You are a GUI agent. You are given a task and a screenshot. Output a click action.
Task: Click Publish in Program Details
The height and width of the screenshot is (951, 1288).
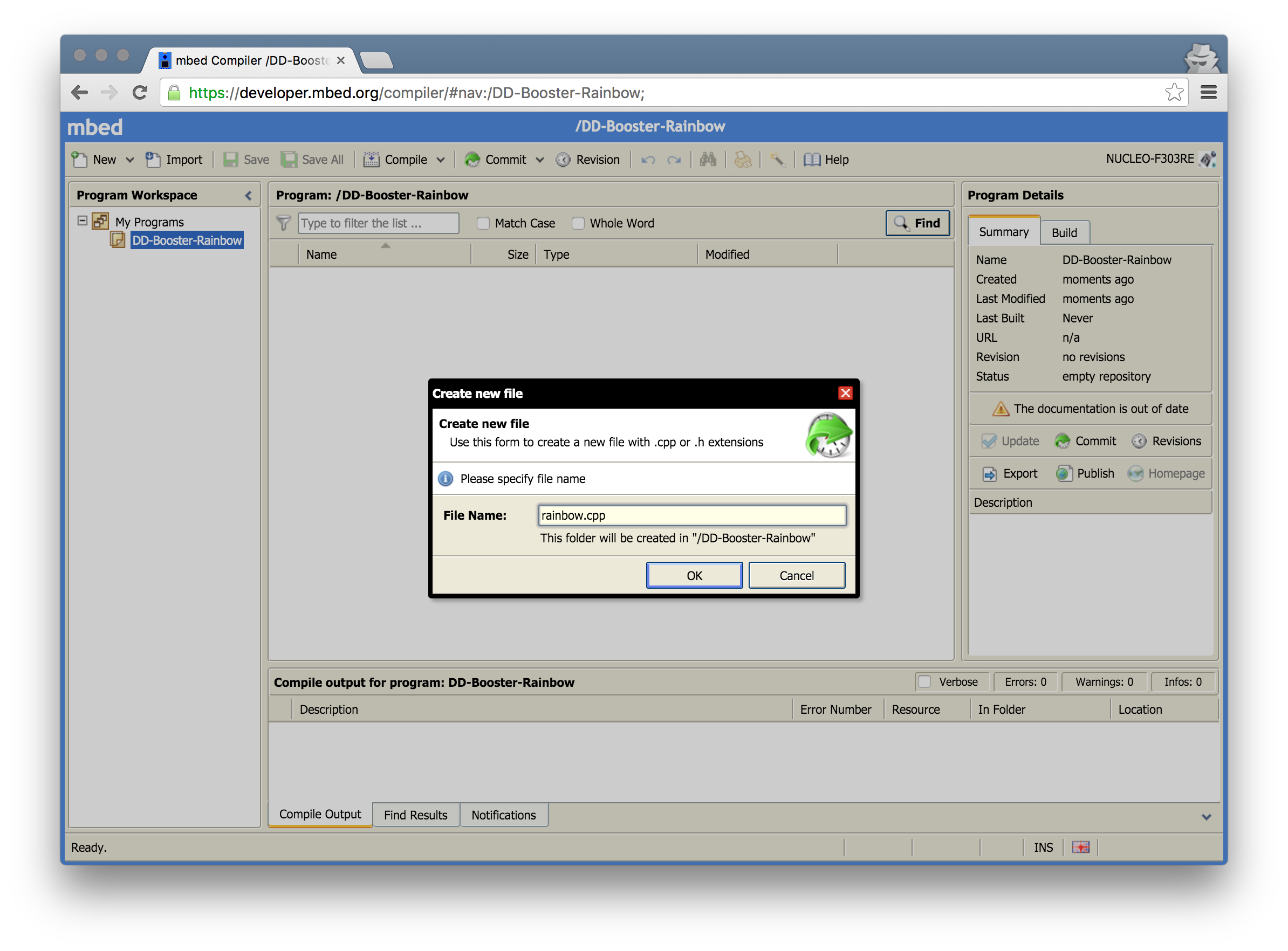point(1085,473)
